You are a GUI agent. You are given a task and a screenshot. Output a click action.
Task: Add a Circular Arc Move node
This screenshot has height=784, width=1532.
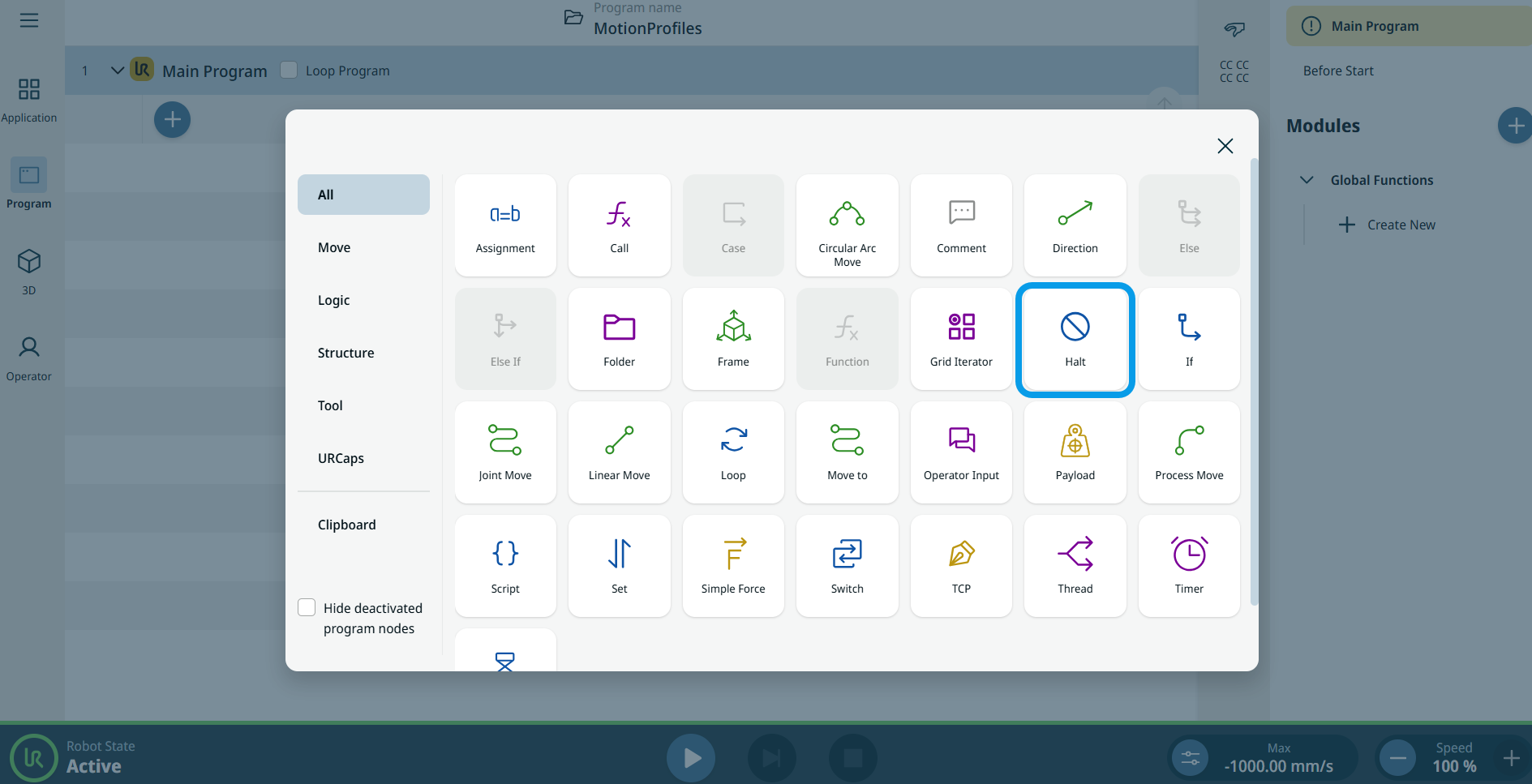[x=847, y=225]
